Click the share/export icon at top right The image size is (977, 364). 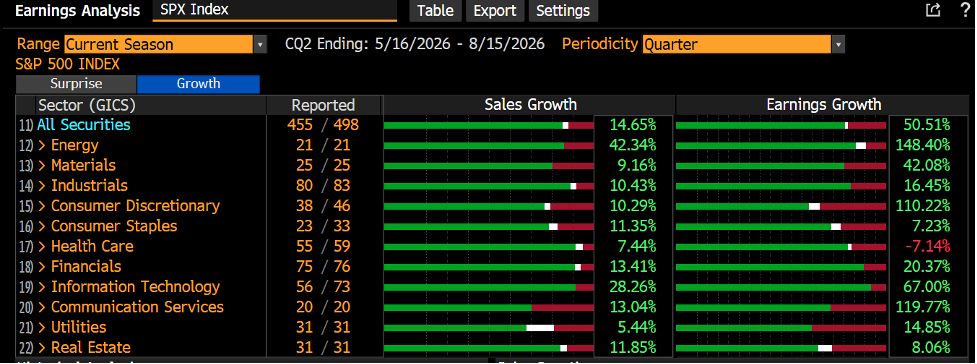(x=933, y=10)
